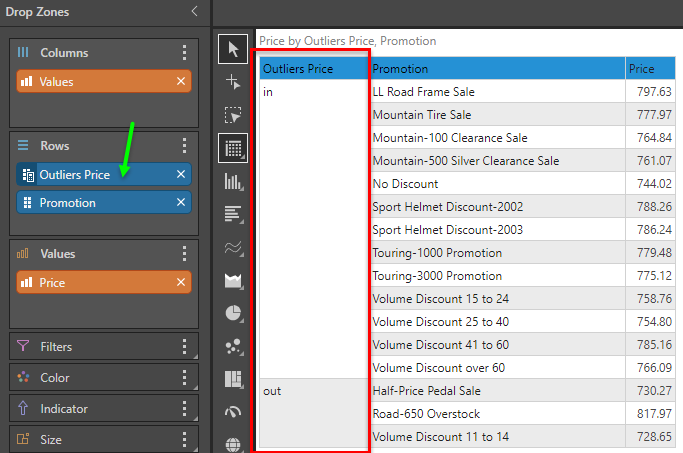Remove Price chip from Values zone

(x=181, y=283)
